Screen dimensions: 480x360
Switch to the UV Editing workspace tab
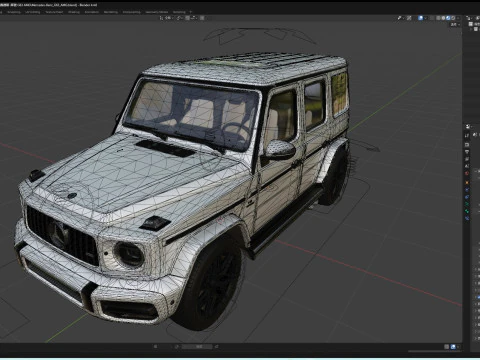point(33,12)
